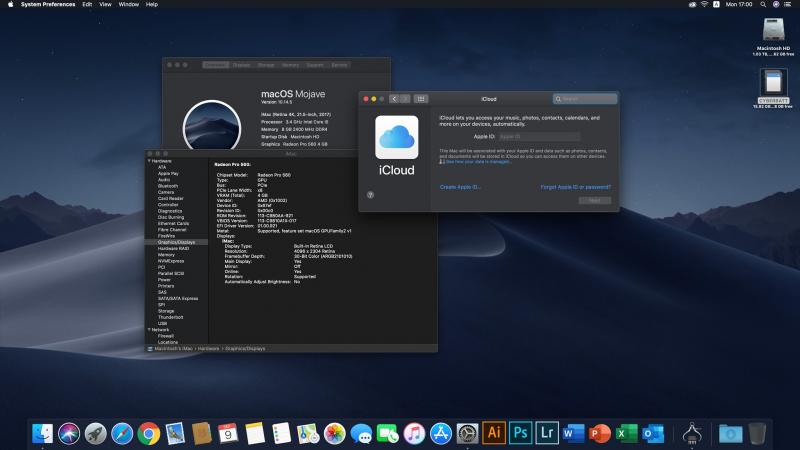
Task: Open Contacts book icon in Dock
Action: point(202,434)
